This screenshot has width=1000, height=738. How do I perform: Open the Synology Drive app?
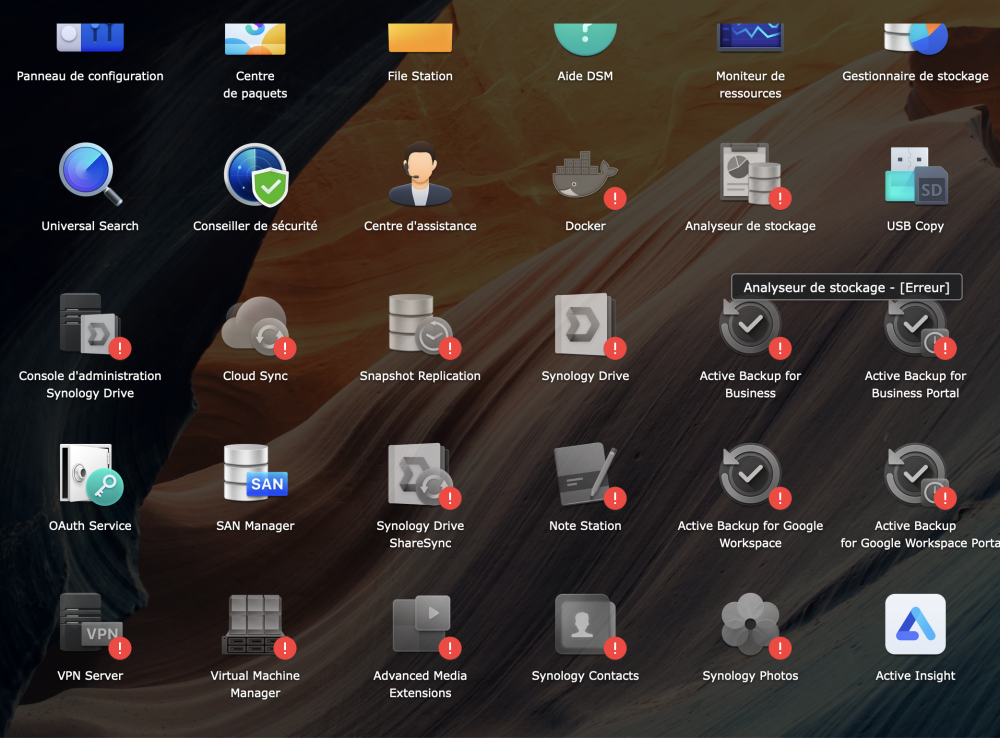coord(585,326)
